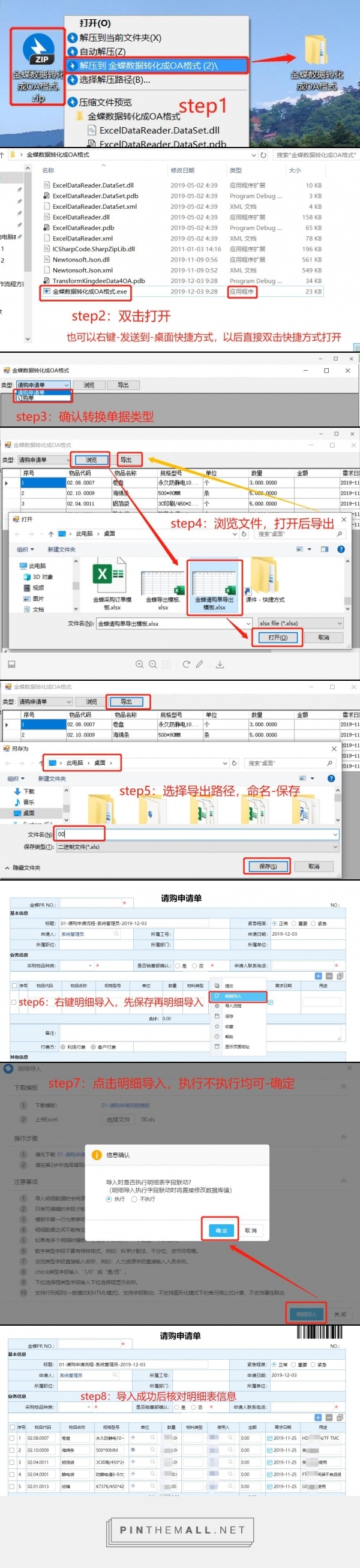Open 组织 dropdown in Open dialog
The width and height of the screenshot is (360, 1568).
[26, 549]
